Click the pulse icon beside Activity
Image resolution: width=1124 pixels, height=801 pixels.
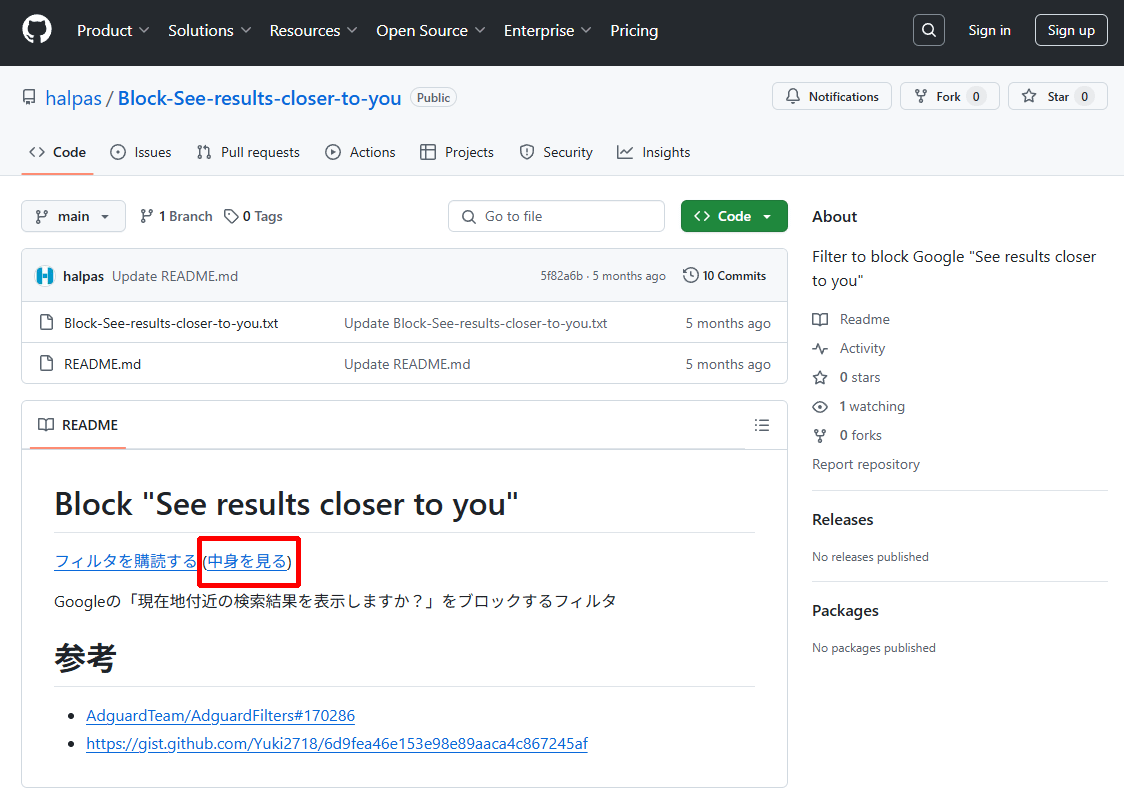click(x=820, y=349)
